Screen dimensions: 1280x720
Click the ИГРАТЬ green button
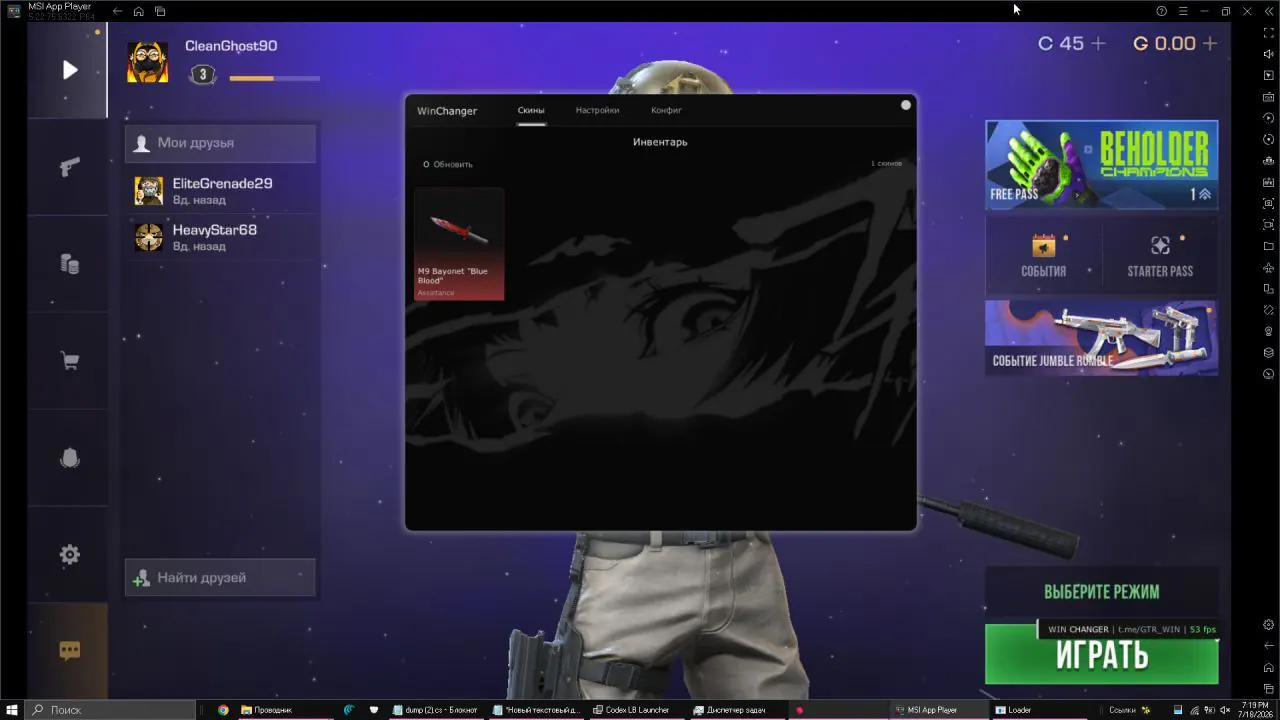[x=1102, y=655]
